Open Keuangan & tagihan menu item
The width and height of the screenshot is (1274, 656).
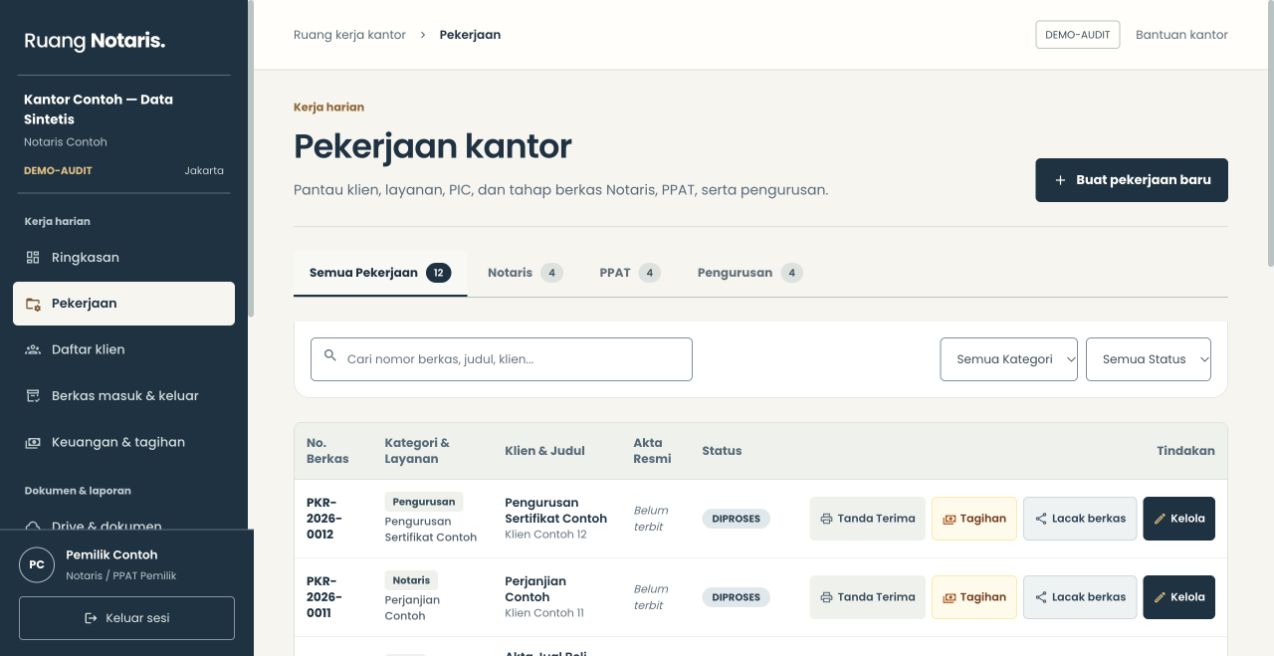124,442
